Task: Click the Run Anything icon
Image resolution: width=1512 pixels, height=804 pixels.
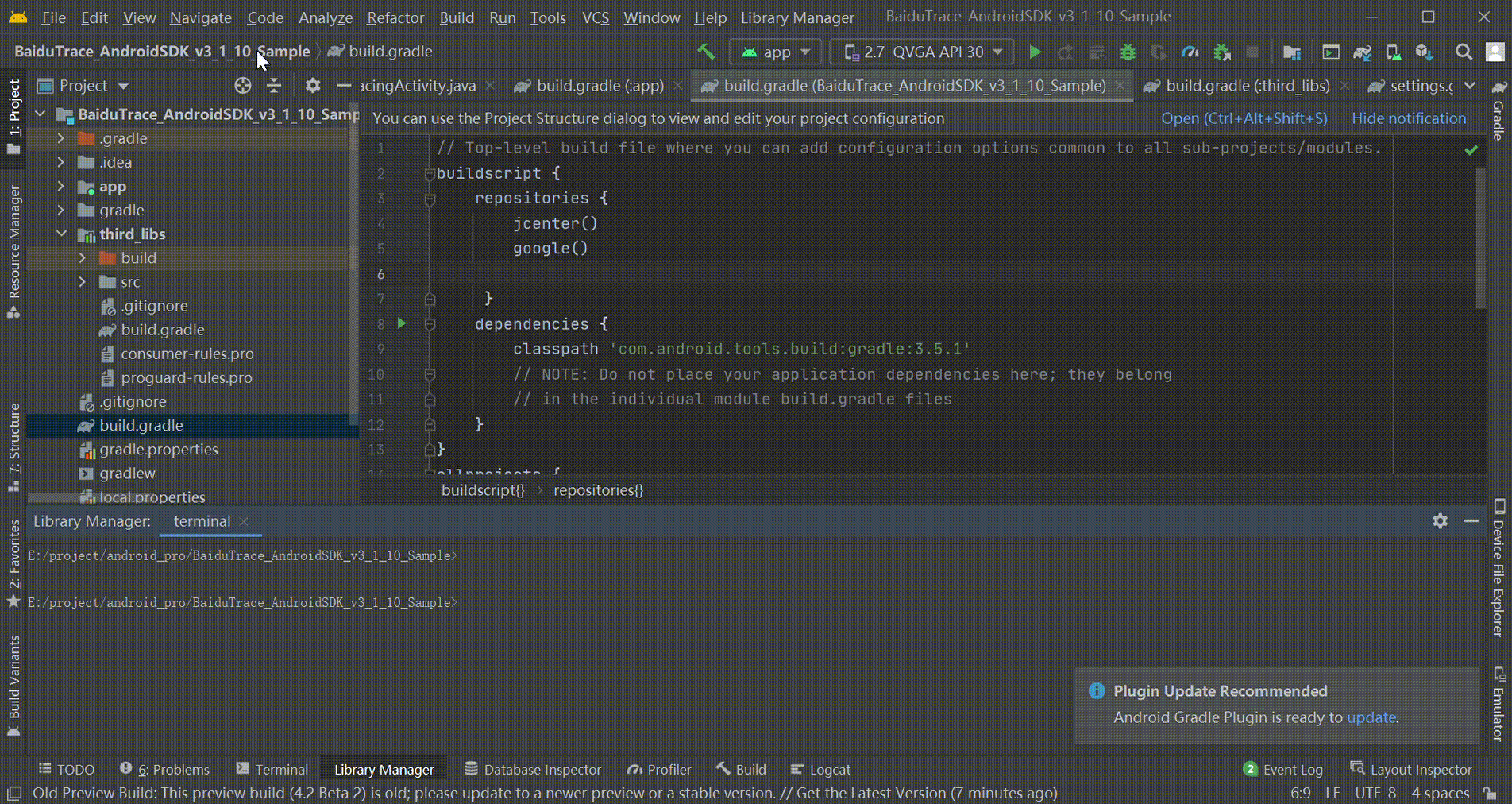Action: [x=1330, y=52]
